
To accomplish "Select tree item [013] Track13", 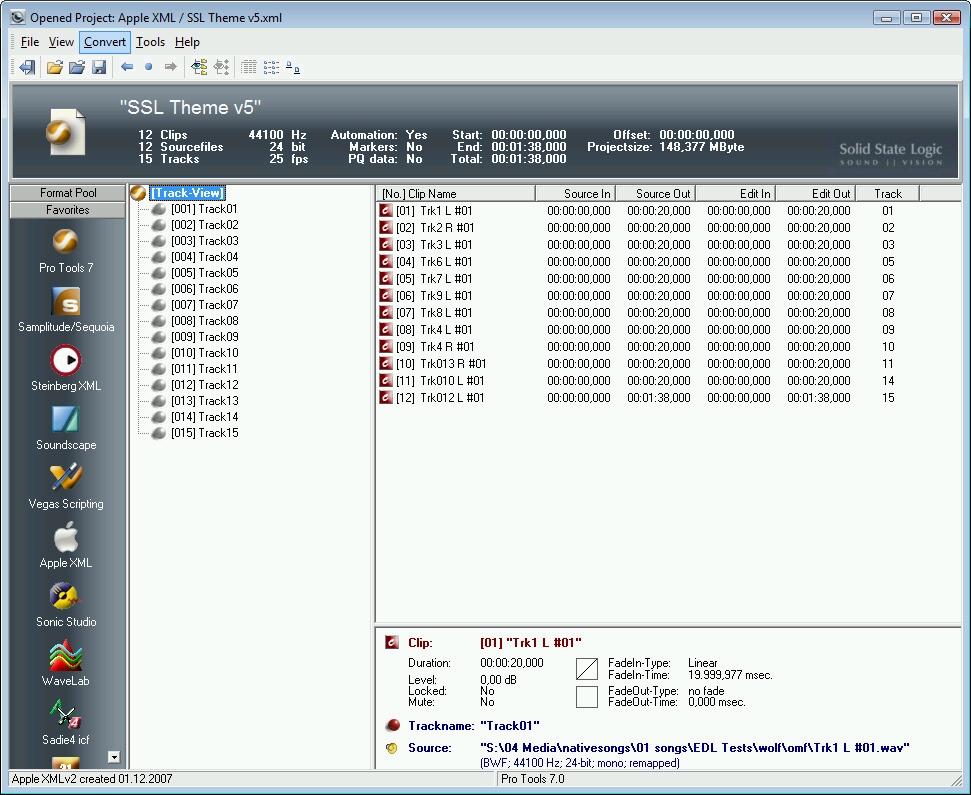I will coord(204,401).
